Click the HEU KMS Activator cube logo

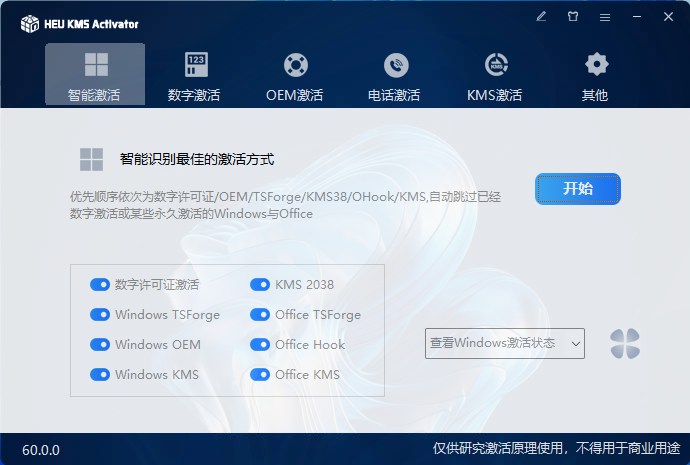(30, 24)
